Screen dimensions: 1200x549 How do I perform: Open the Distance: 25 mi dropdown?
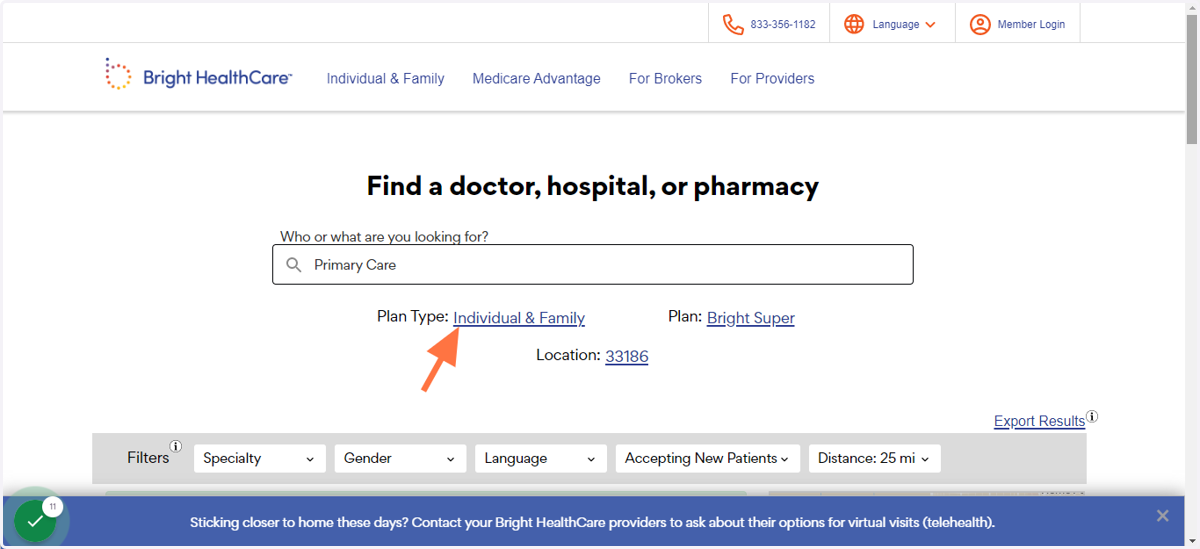coord(875,458)
